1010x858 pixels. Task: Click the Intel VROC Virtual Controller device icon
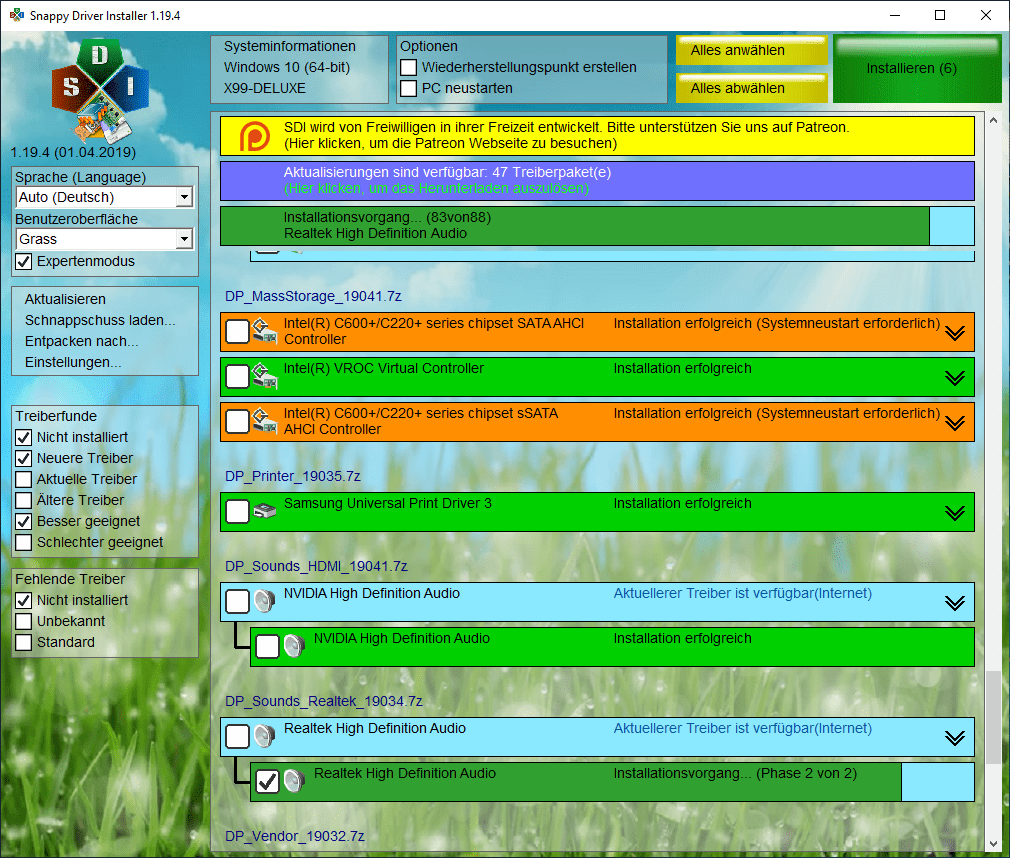click(263, 376)
